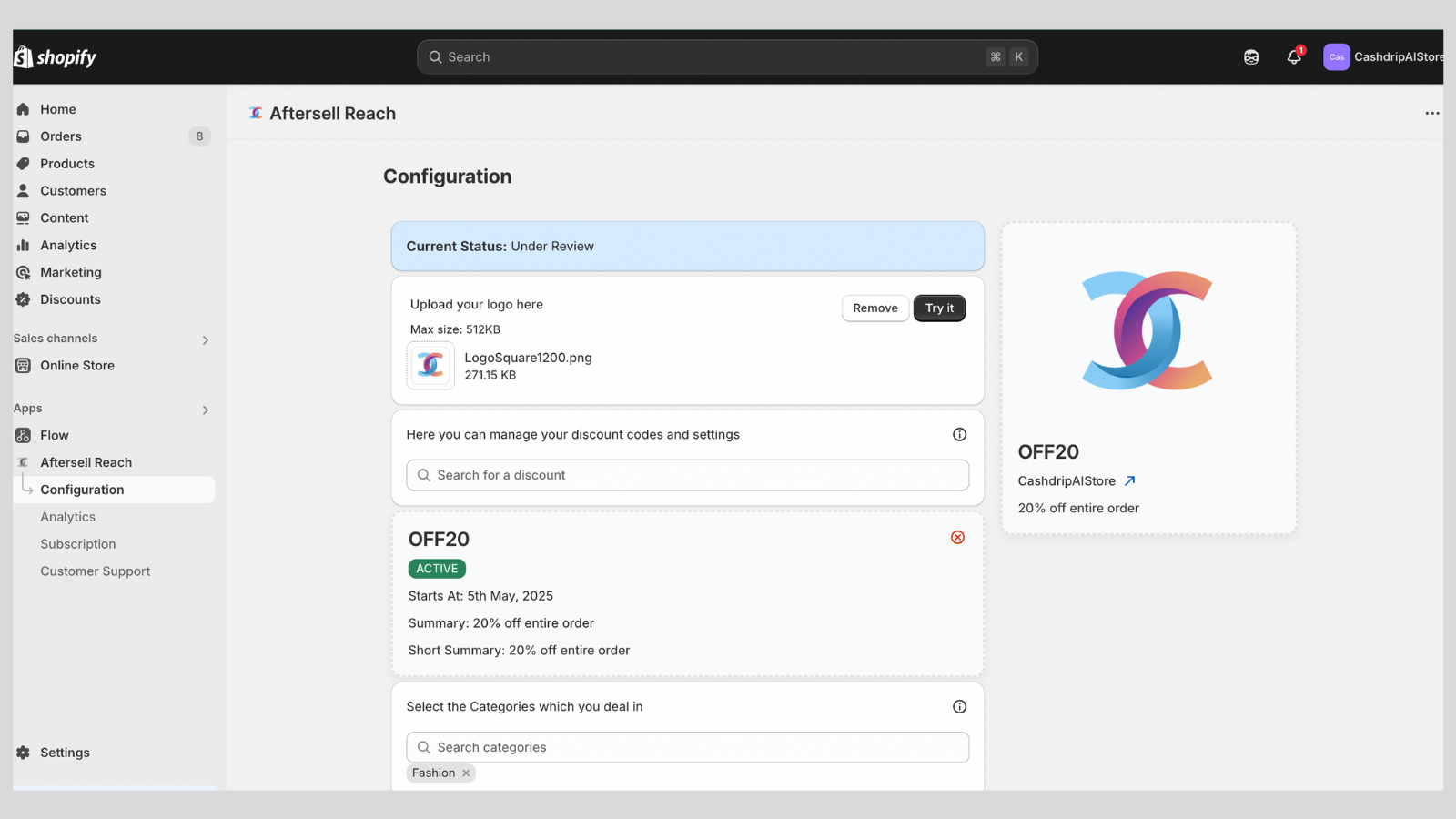This screenshot has height=819, width=1456.
Task: Click the Aftersell Reach sidebar app icon
Action: pyautogui.click(x=23, y=462)
